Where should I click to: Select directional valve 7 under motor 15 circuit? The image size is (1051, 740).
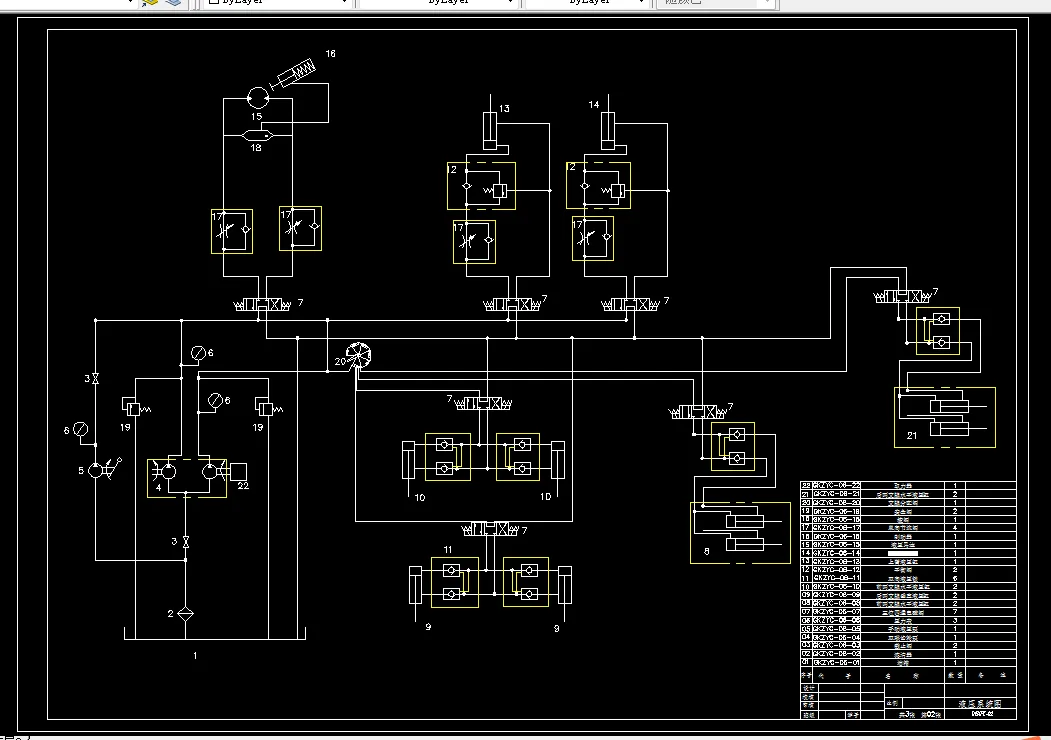coord(261,305)
